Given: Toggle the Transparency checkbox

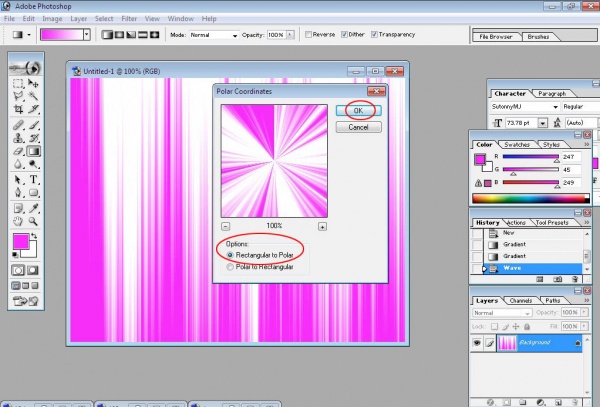Looking at the screenshot, I should [x=374, y=34].
